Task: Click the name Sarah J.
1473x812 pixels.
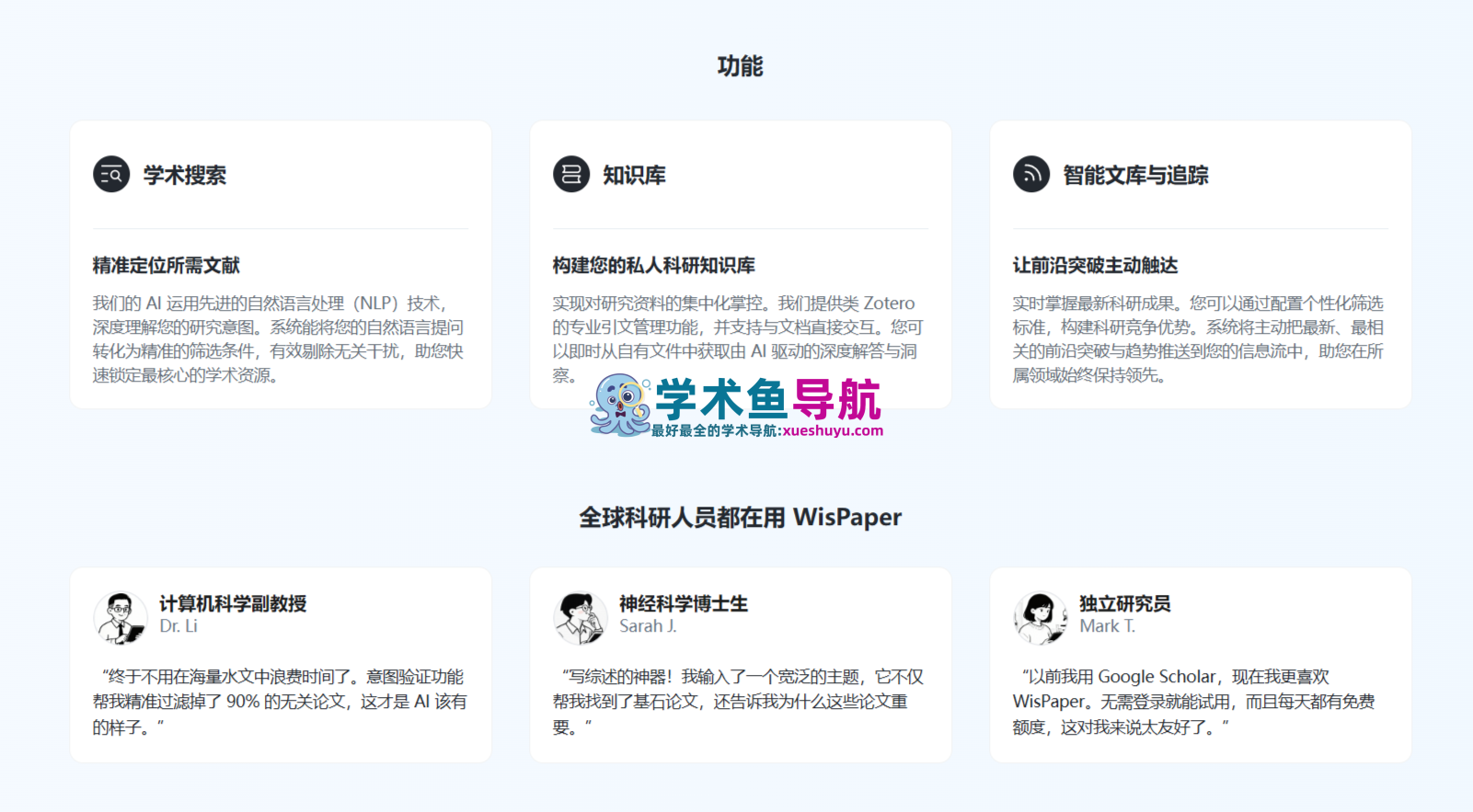Action: pyautogui.click(x=648, y=626)
